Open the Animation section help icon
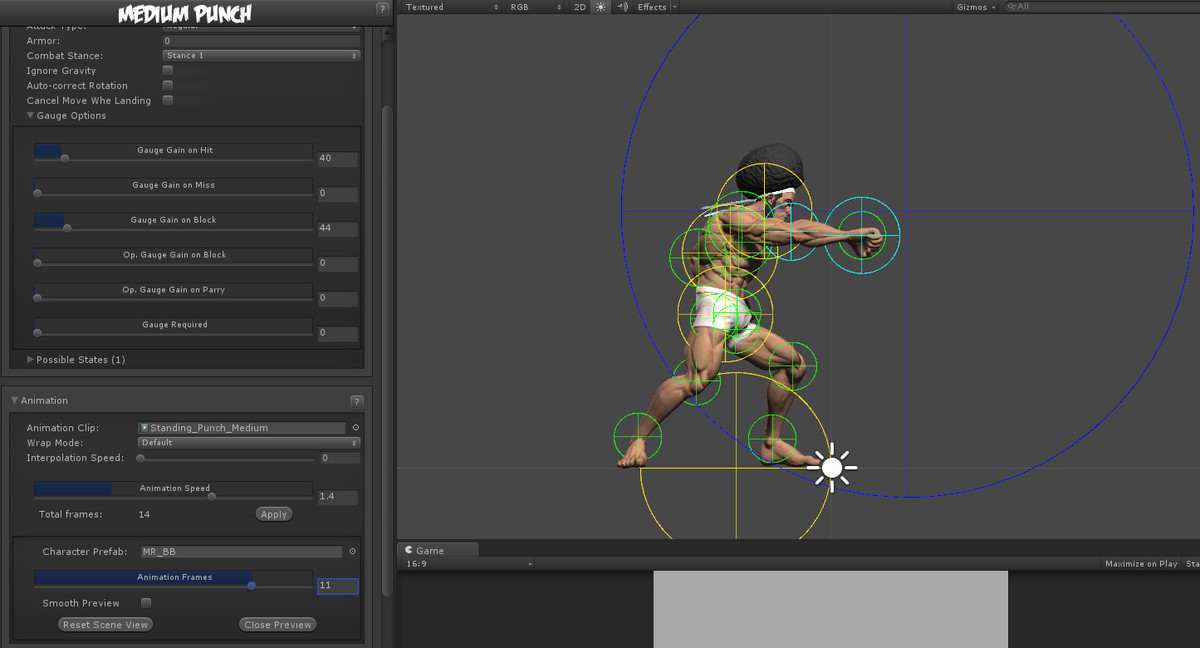The image size is (1200, 648). click(x=357, y=401)
